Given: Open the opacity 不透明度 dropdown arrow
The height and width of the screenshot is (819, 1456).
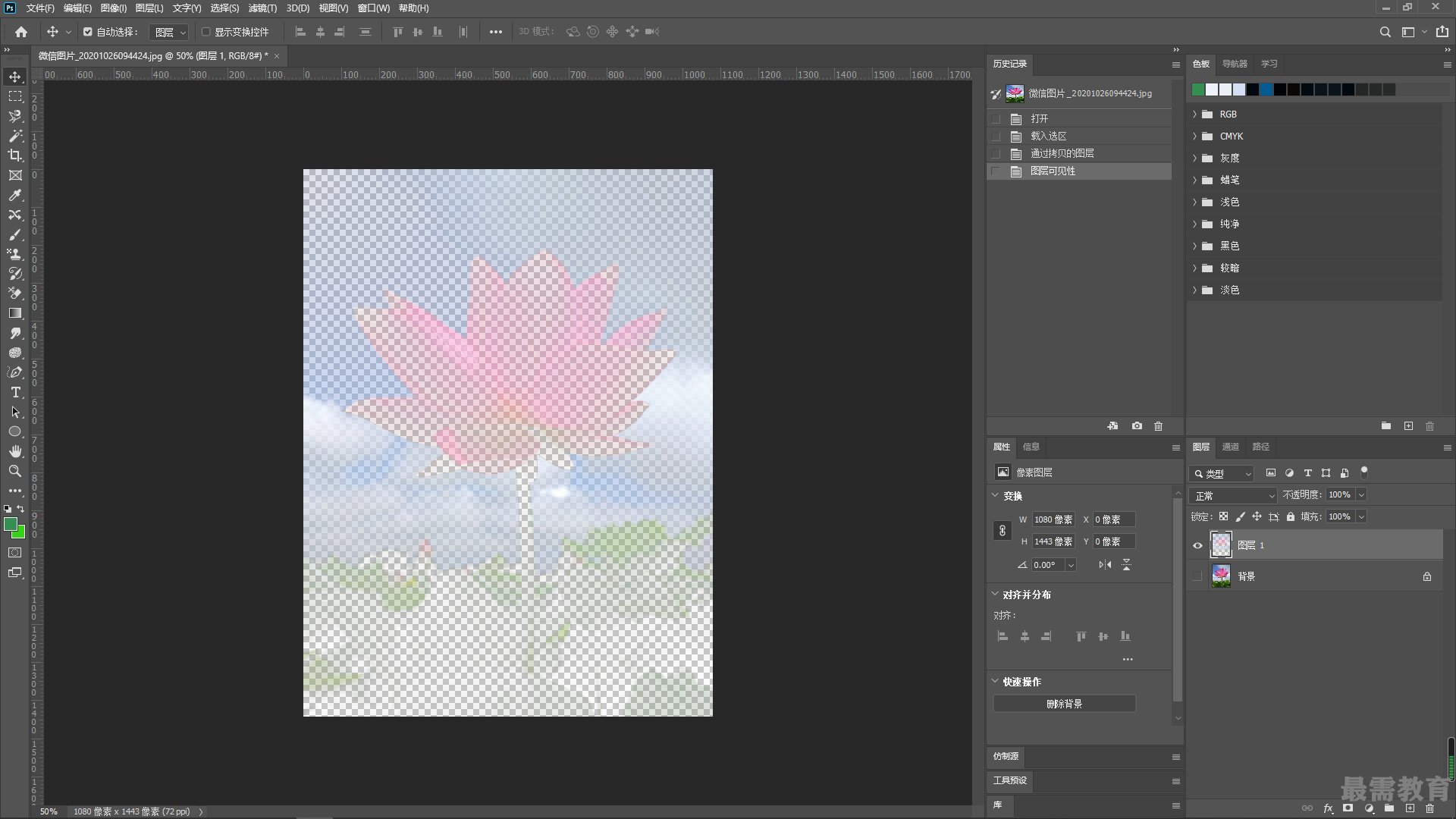Looking at the screenshot, I should (x=1361, y=495).
